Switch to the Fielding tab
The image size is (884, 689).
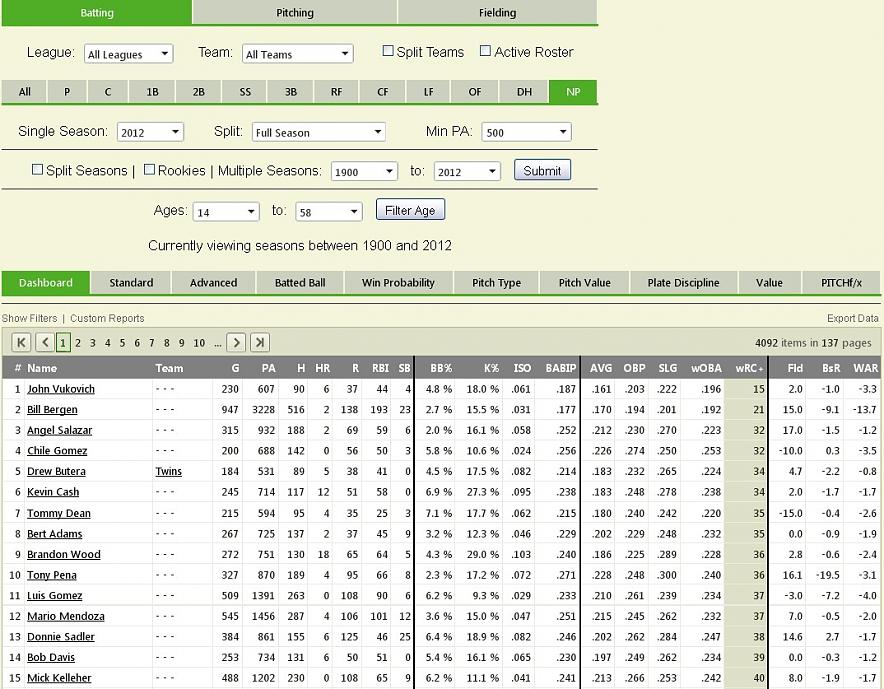point(497,12)
